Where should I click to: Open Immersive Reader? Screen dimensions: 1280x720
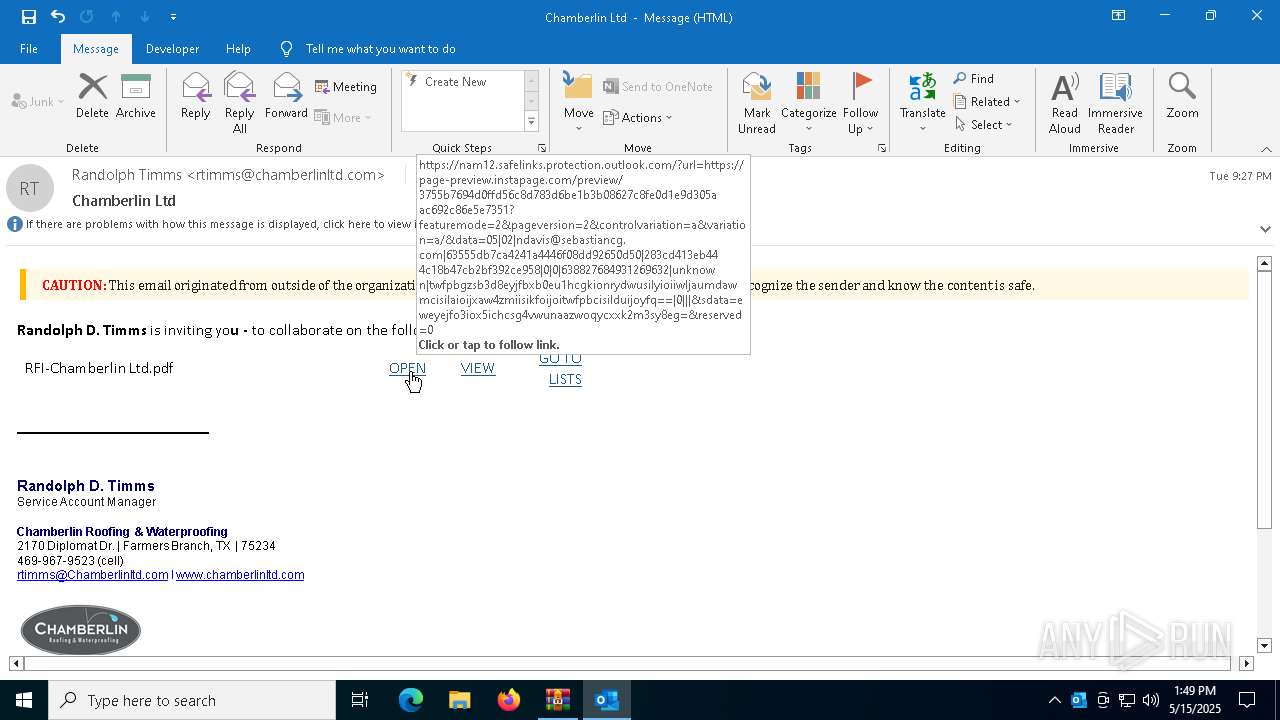tap(1115, 102)
